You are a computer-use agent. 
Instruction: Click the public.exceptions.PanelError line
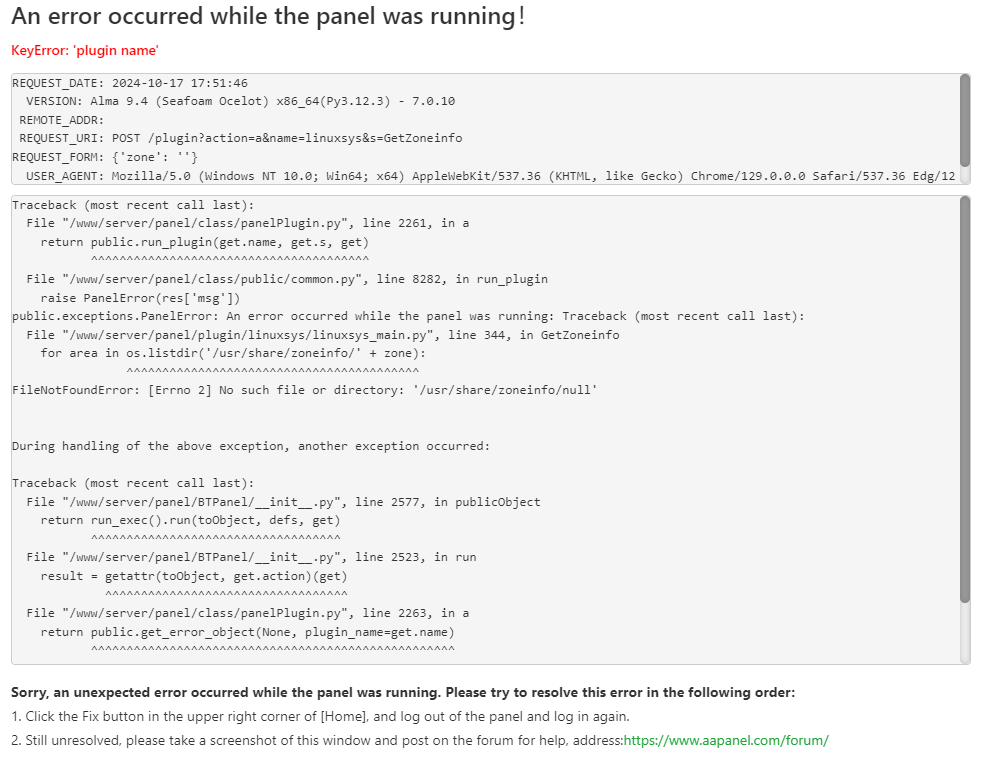(408, 316)
